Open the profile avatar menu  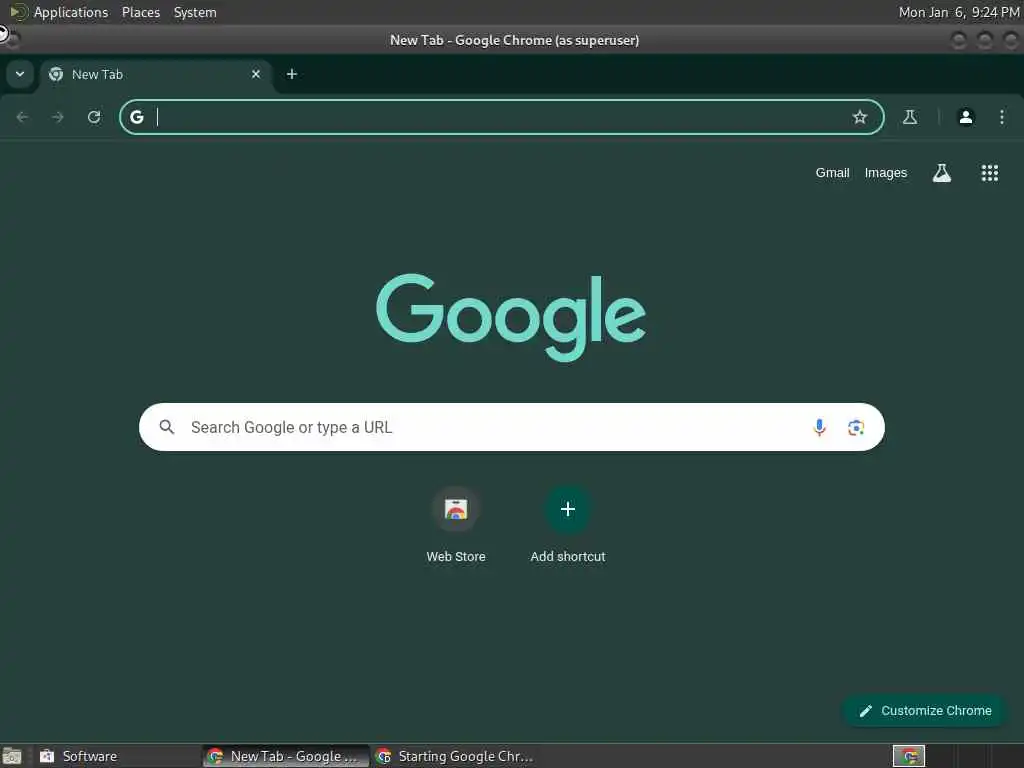(966, 117)
